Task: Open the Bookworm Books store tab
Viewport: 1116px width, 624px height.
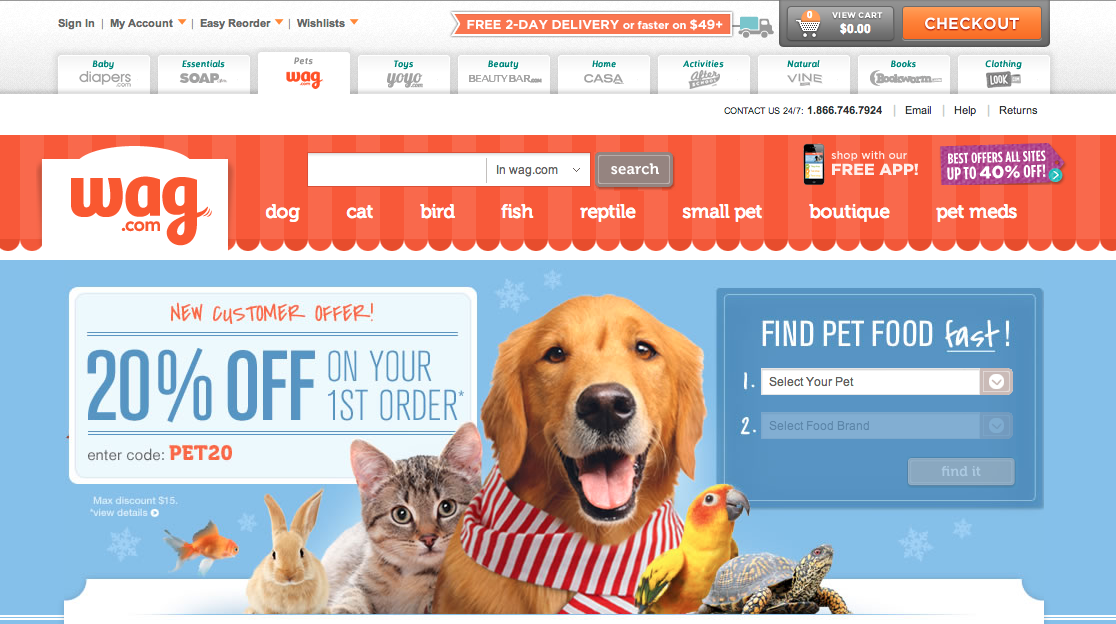Action: [904, 73]
